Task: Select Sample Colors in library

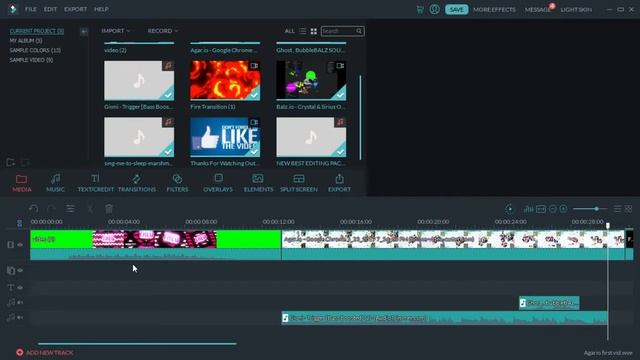Action: click(35, 50)
